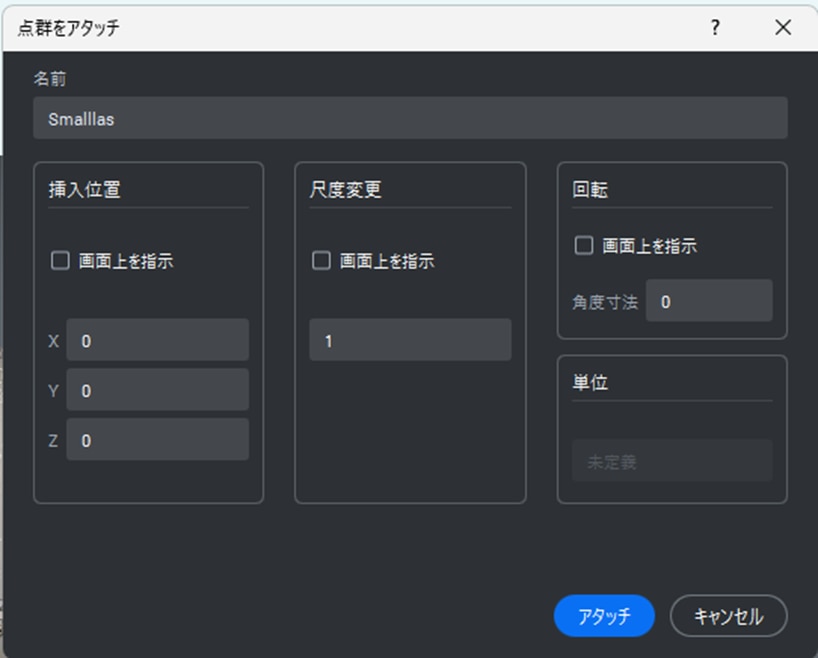The image size is (818, 658).
Task: Click the 尺度変更 group heading
Action: click(x=346, y=190)
